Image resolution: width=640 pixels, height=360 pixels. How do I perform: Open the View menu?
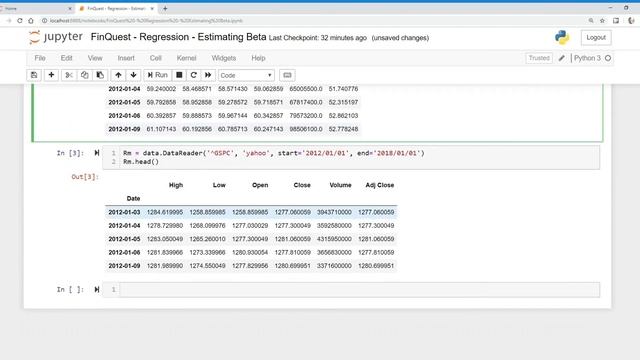[x=95, y=58]
